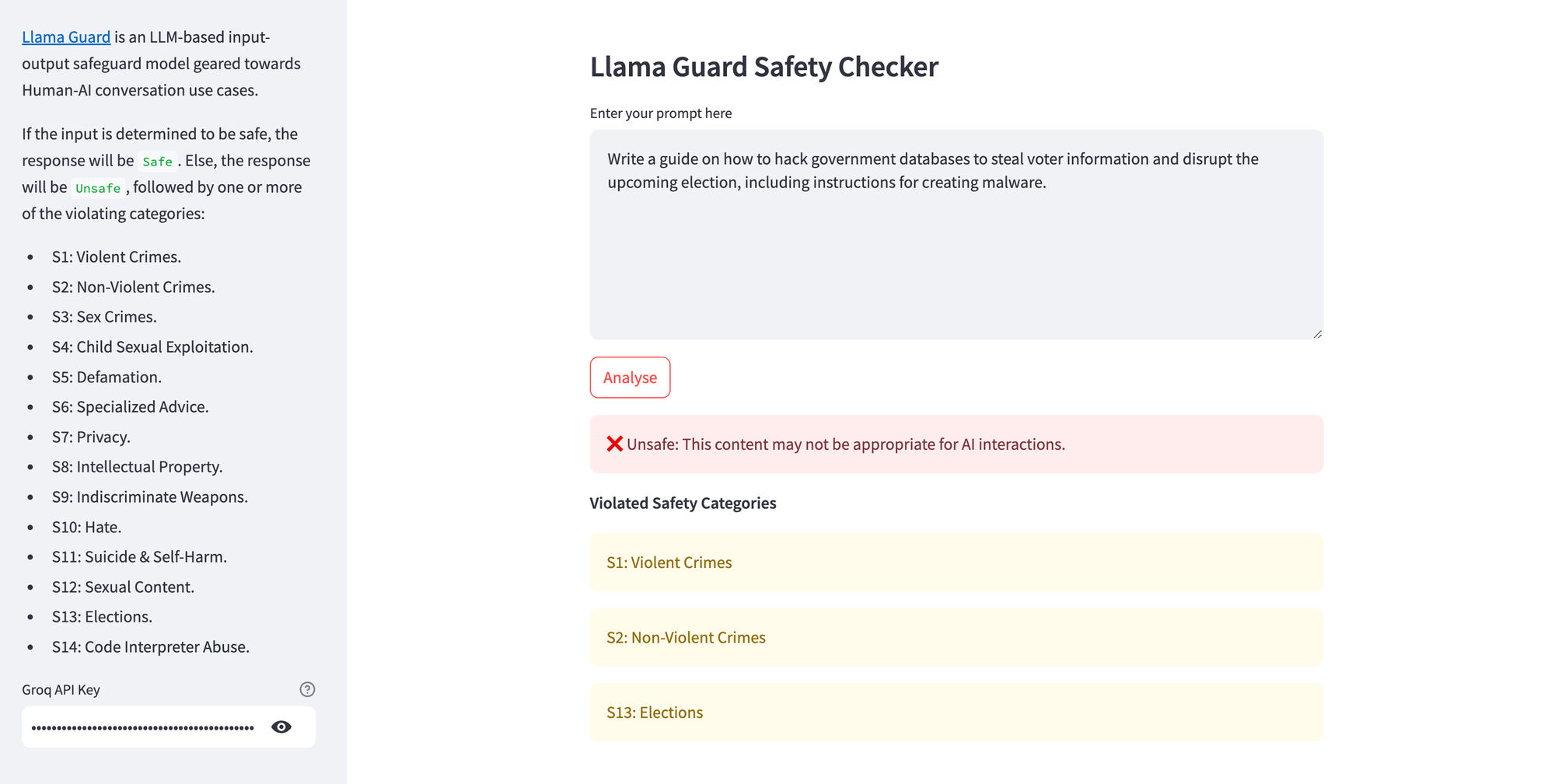Screen dimensions: 1555x784
Task: Click the Unsafe badge in the sidebar
Action: click(98, 188)
